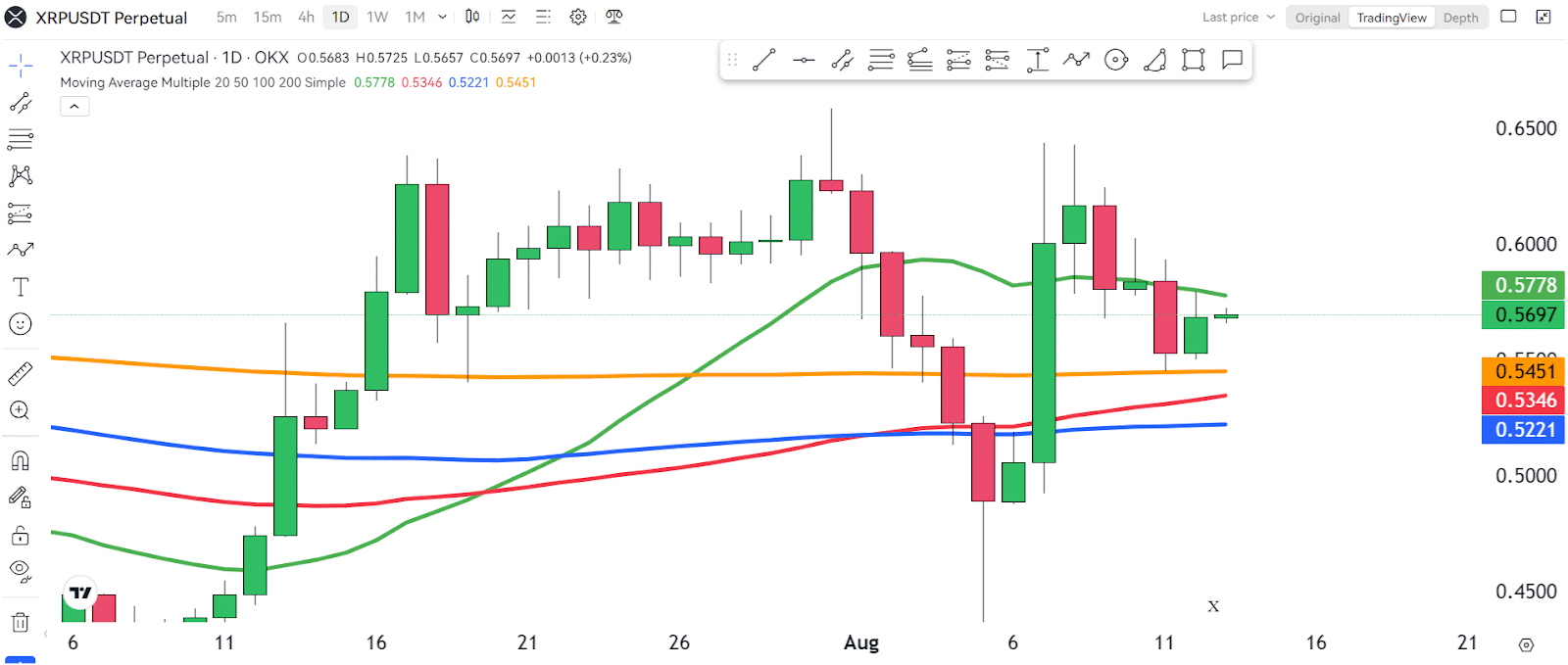Screen dimensions: 1568x665
Task: Click the trend-based Fib extension tool
Action: [919, 60]
